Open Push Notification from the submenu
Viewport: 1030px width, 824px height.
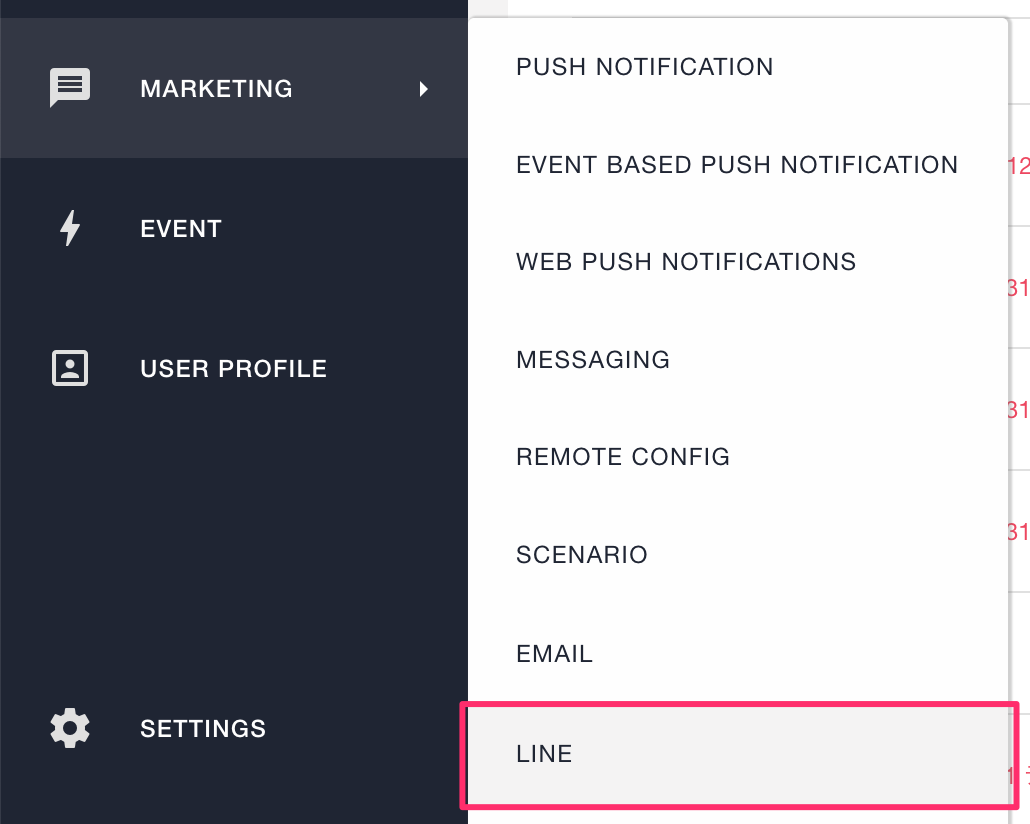point(644,67)
